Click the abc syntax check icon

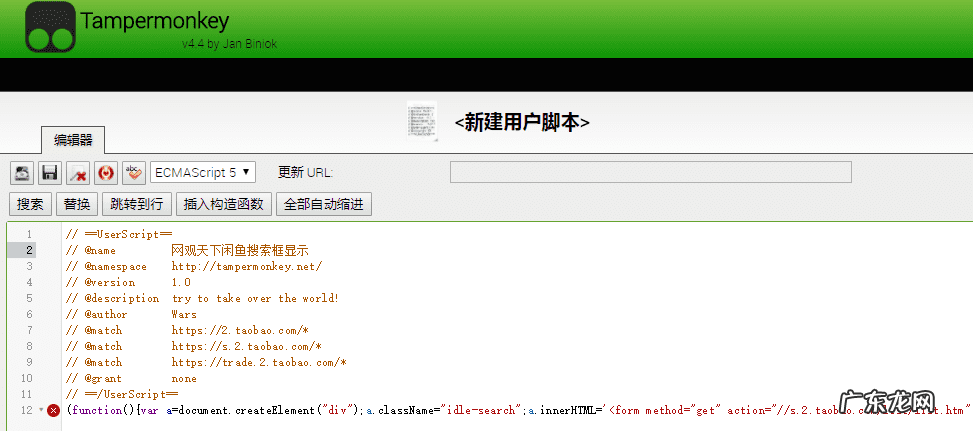point(134,172)
